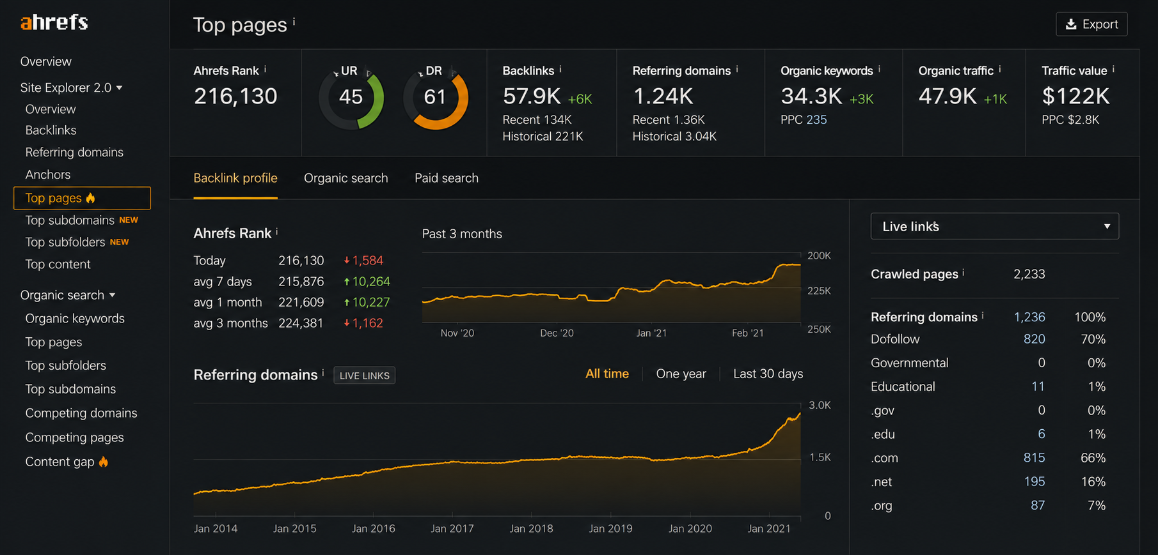1158x555 pixels.
Task: Select the All time range
Action: 607,373
